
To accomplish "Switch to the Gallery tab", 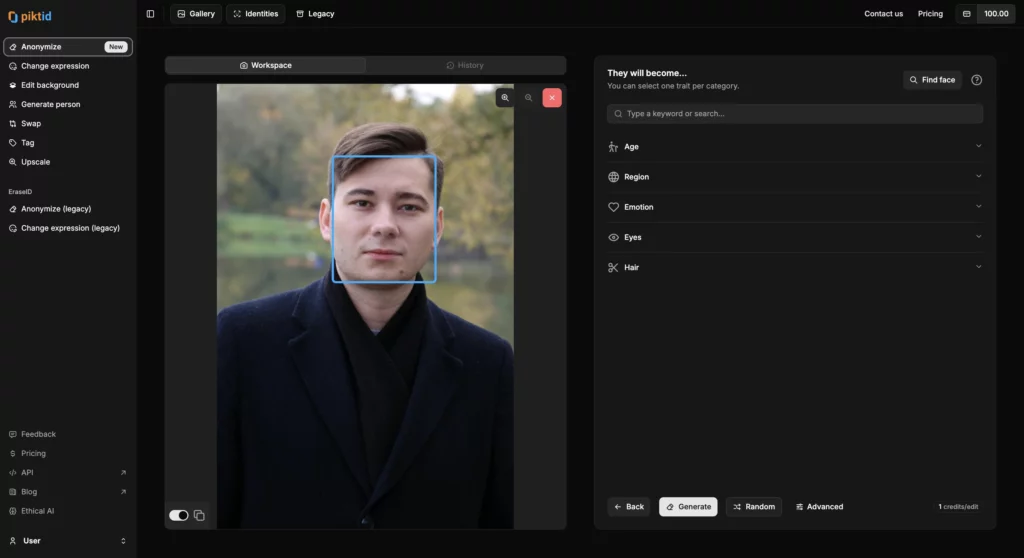I will (196, 14).
